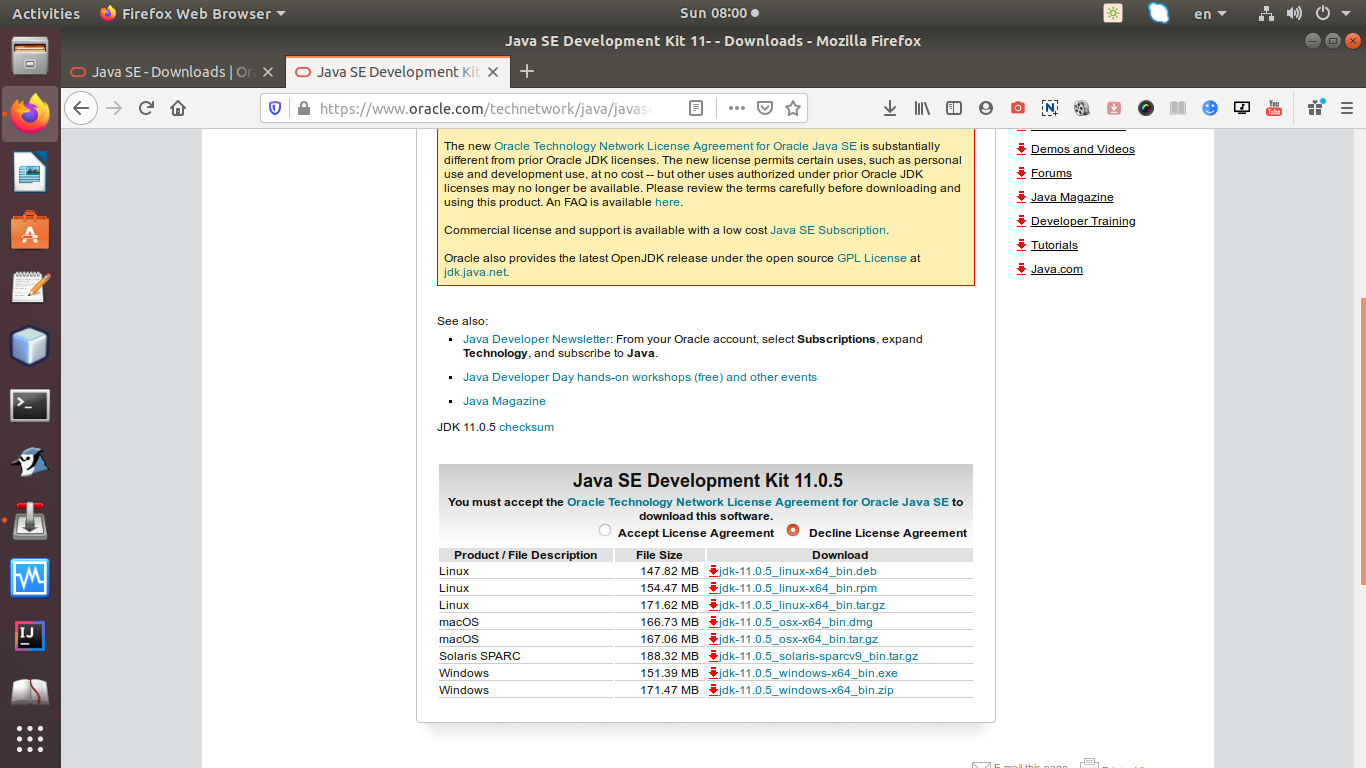Show applications grid in dock
Screen dimensions: 1366x768
click(30, 739)
